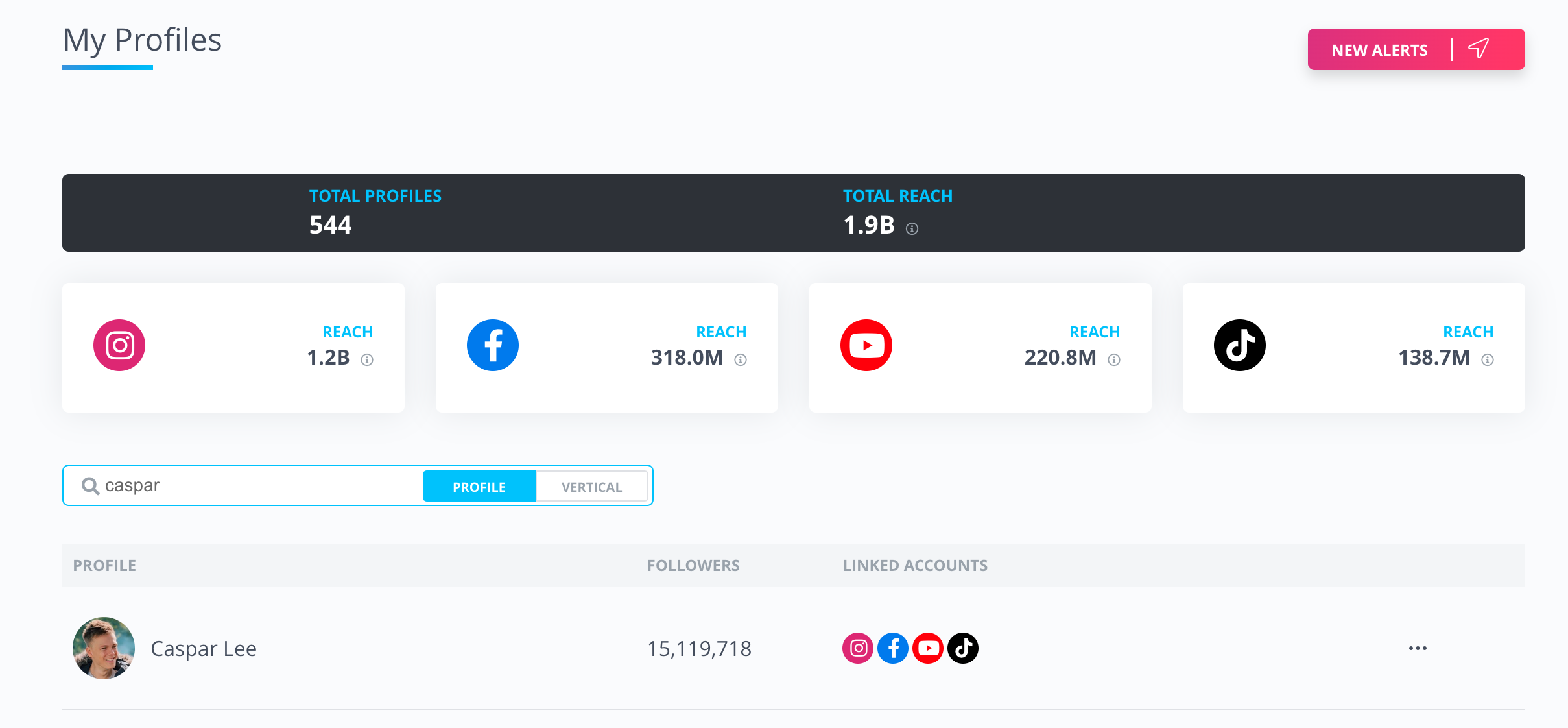
Task: Click the TikTok reach value 138.7M
Action: point(1434,358)
